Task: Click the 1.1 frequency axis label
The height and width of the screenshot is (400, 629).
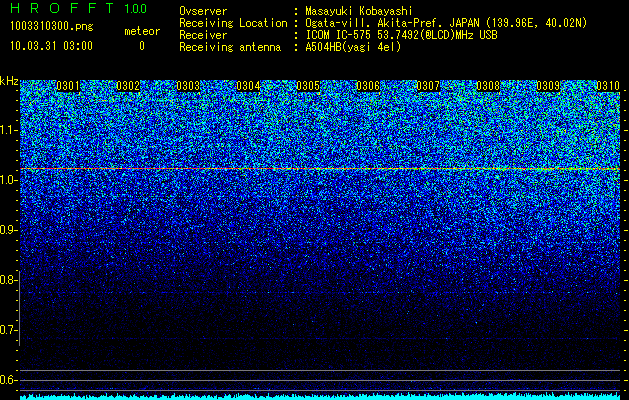Action: 8,131
